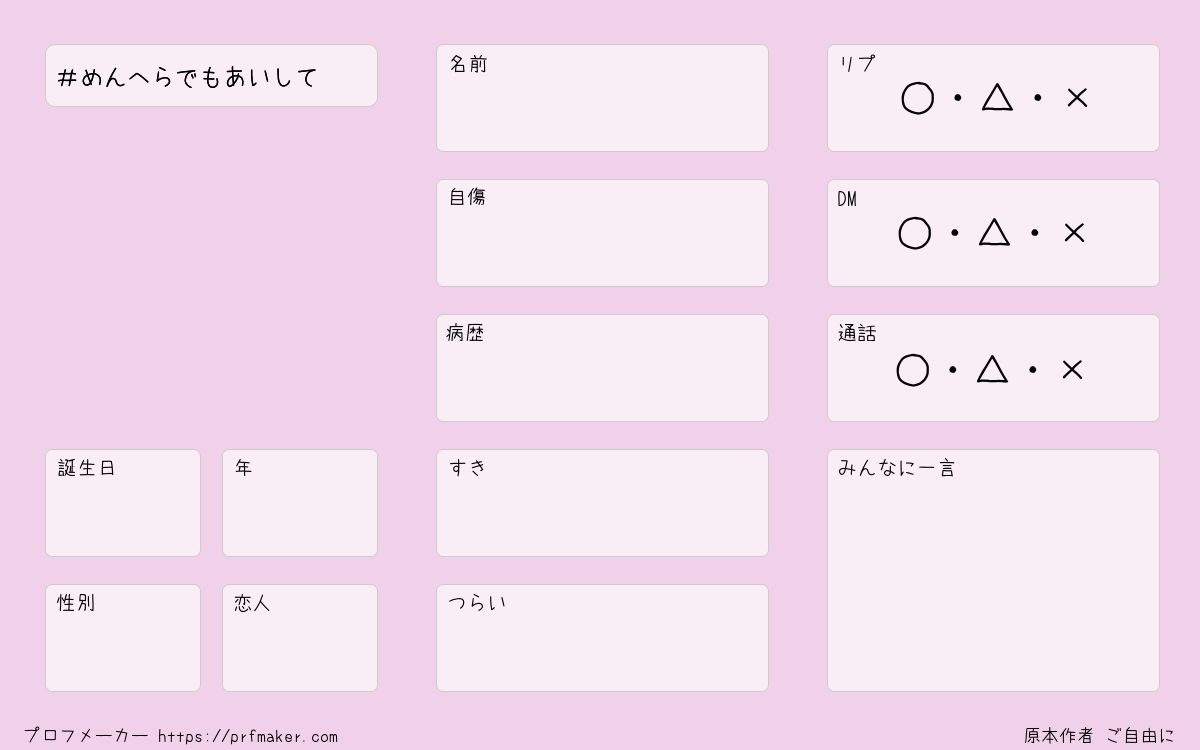Open the prfmaker.com link
This screenshot has width=1200, height=750.
[x=248, y=737]
